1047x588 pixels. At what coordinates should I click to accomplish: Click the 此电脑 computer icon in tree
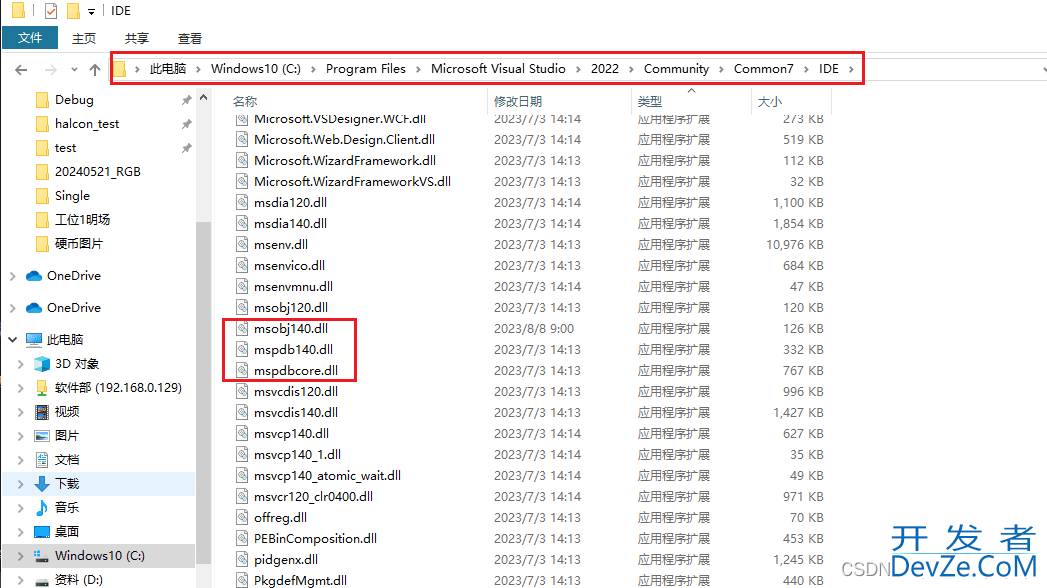point(33,340)
